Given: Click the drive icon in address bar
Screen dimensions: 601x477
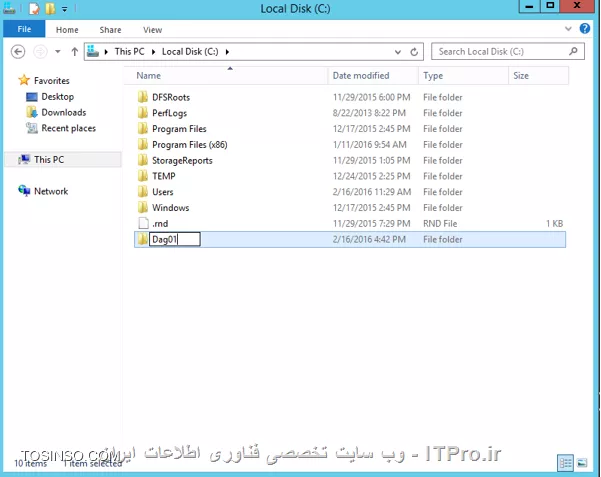Looking at the screenshot, I should pyautogui.click(x=93, y=51).
